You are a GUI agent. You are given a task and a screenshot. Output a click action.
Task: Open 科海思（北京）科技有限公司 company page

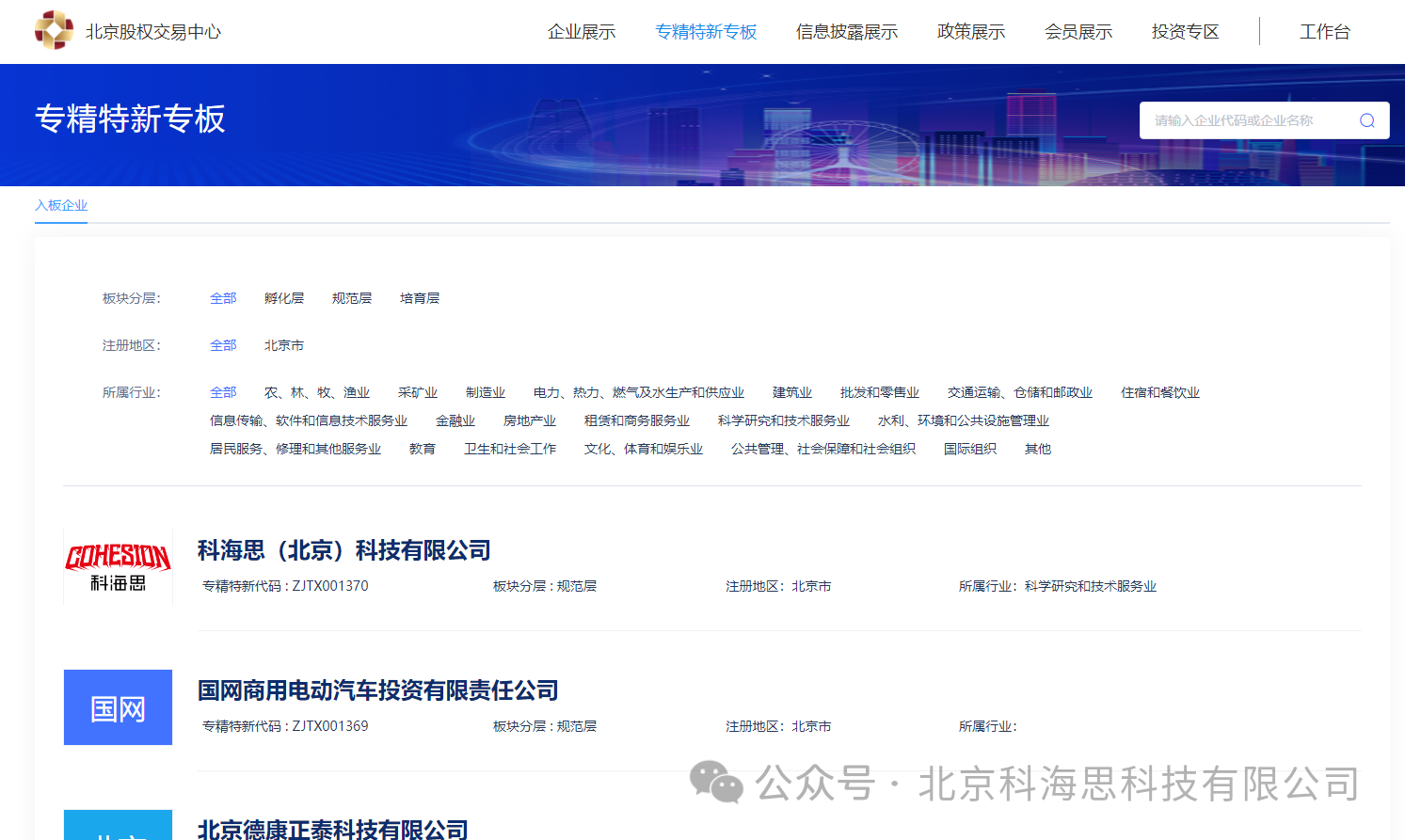point(344,550)
